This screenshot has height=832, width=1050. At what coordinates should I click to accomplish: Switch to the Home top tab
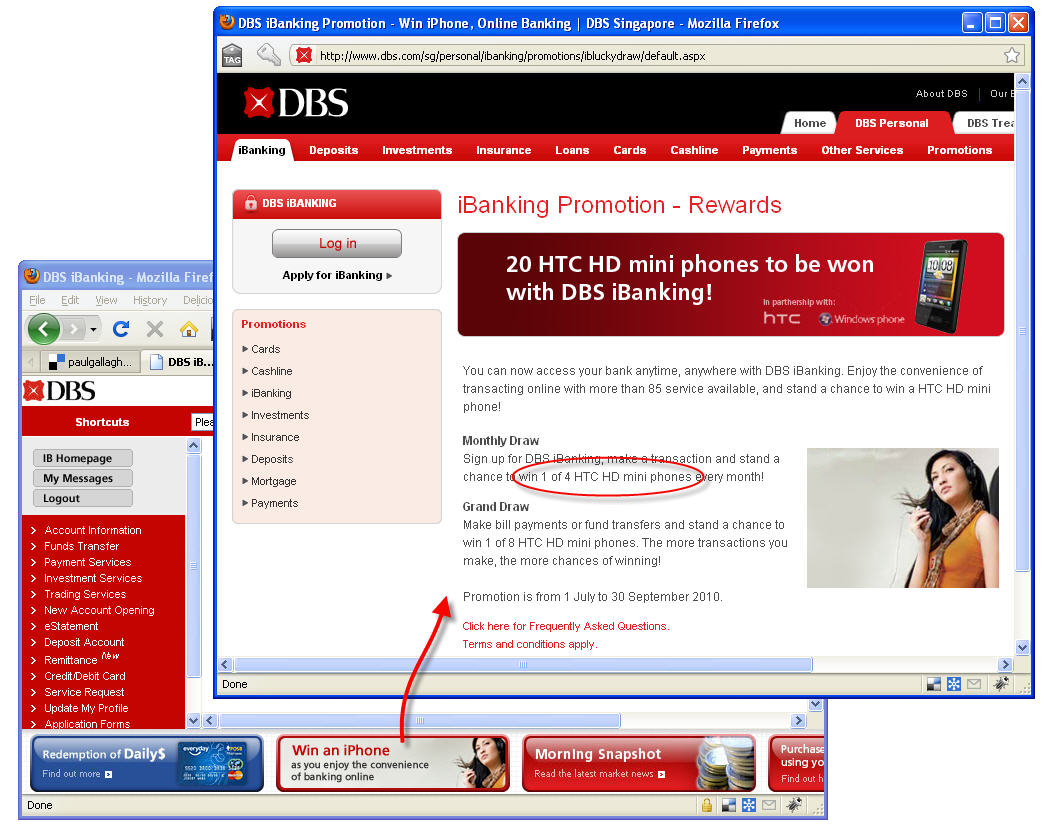(810, 123)
